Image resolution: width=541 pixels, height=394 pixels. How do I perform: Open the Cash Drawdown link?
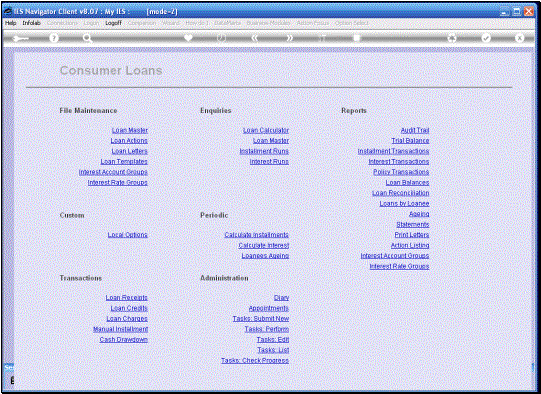click(124, 339)
